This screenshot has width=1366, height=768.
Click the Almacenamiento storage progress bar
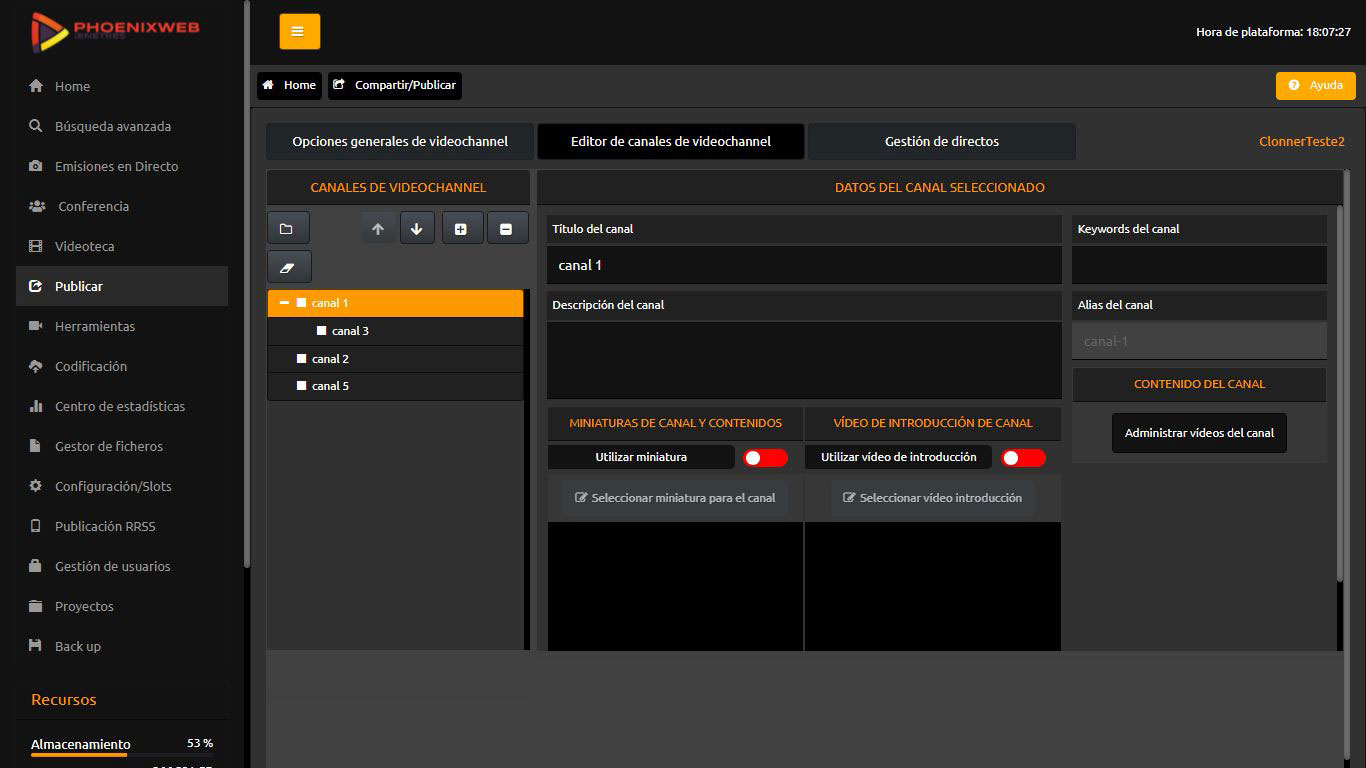pyautogui.click(x=122, y=755)
